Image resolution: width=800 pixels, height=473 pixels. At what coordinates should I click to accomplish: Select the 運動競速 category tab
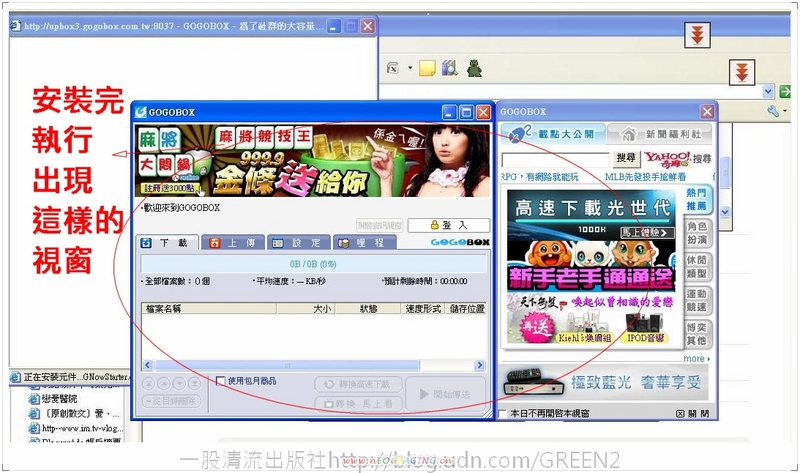click(697, 301)
